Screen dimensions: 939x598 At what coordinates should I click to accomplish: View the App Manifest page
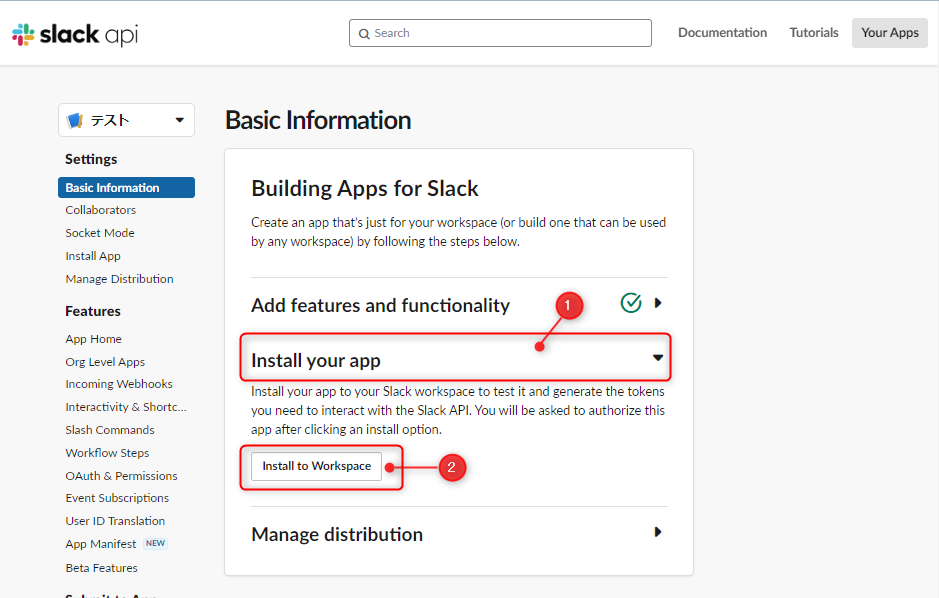point(100,543)
